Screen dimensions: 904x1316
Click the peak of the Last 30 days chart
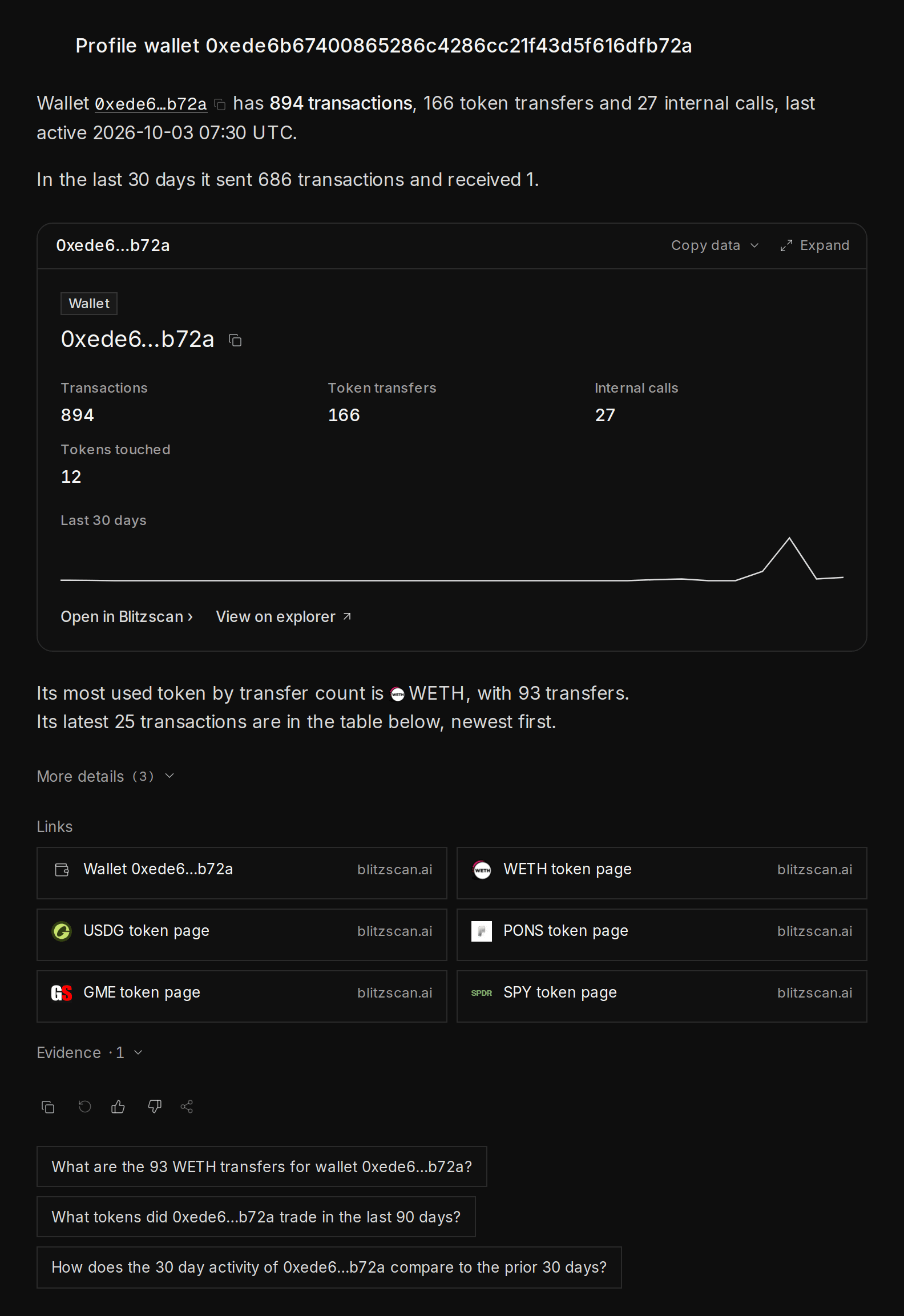click(789, 538)
